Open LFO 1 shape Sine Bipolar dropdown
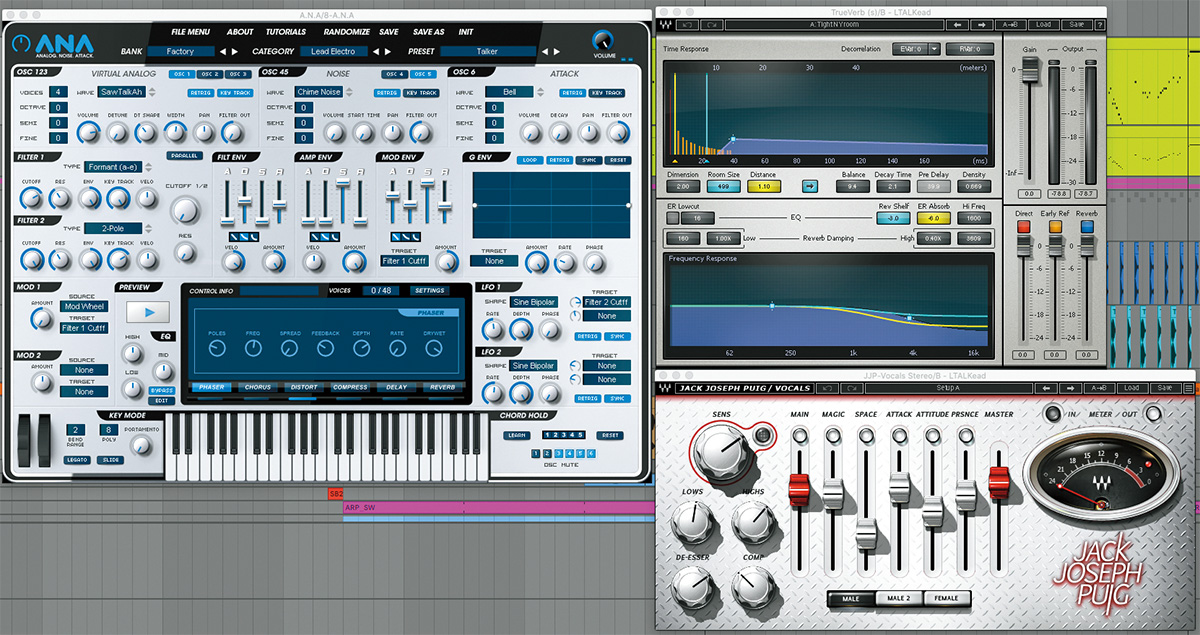 534,302
